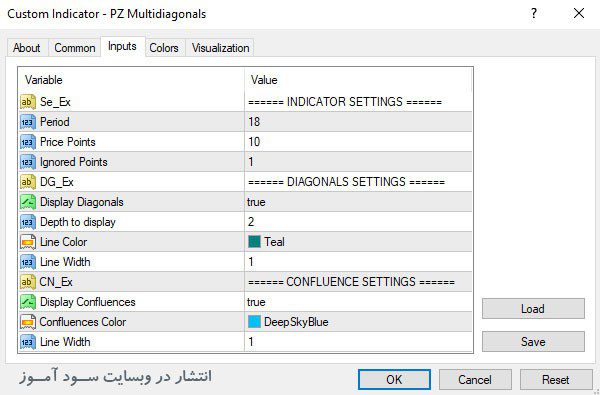Click the integer icon beside Depth to display

click(28, 222)
